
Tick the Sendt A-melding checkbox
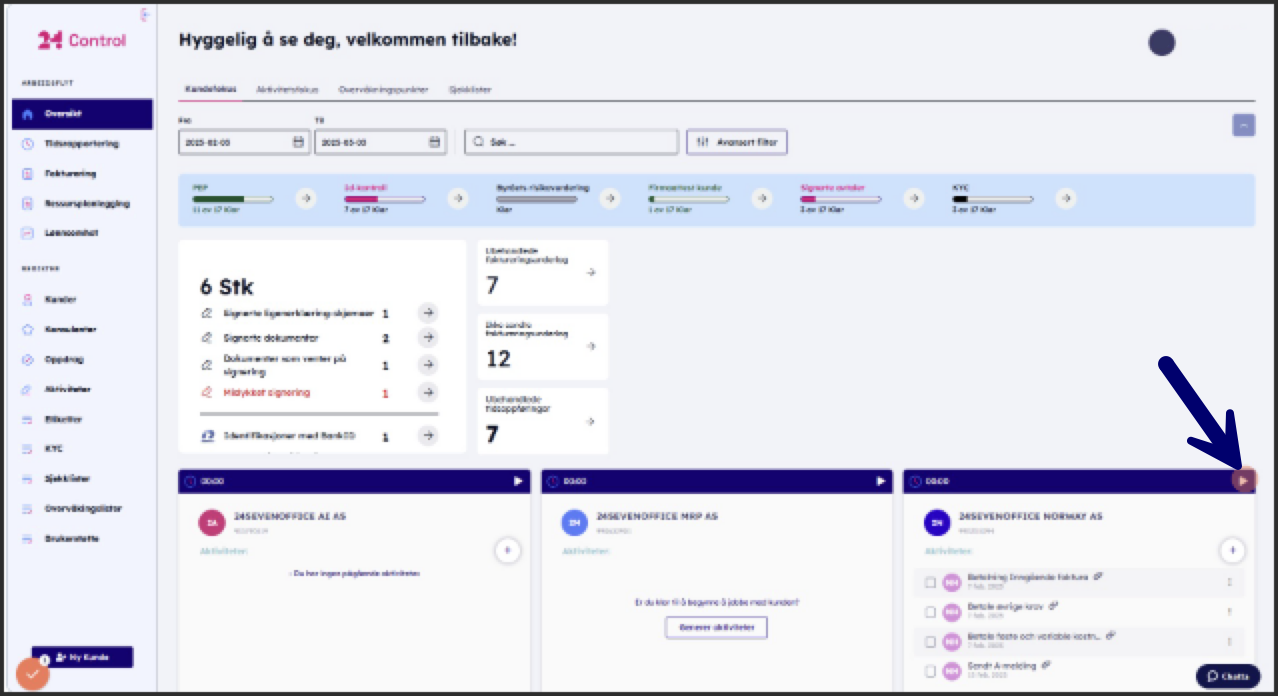click(x=930, y=670)
